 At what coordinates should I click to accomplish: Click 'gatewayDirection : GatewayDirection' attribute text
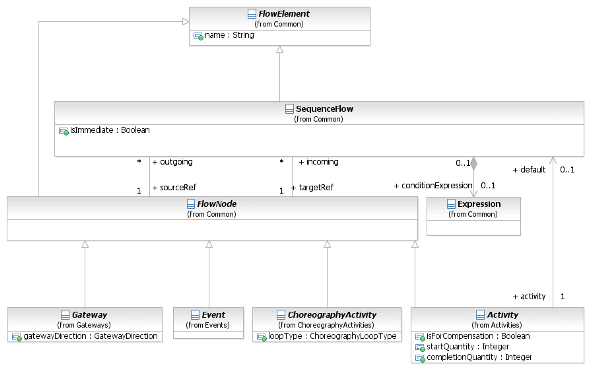coord(90,336)
